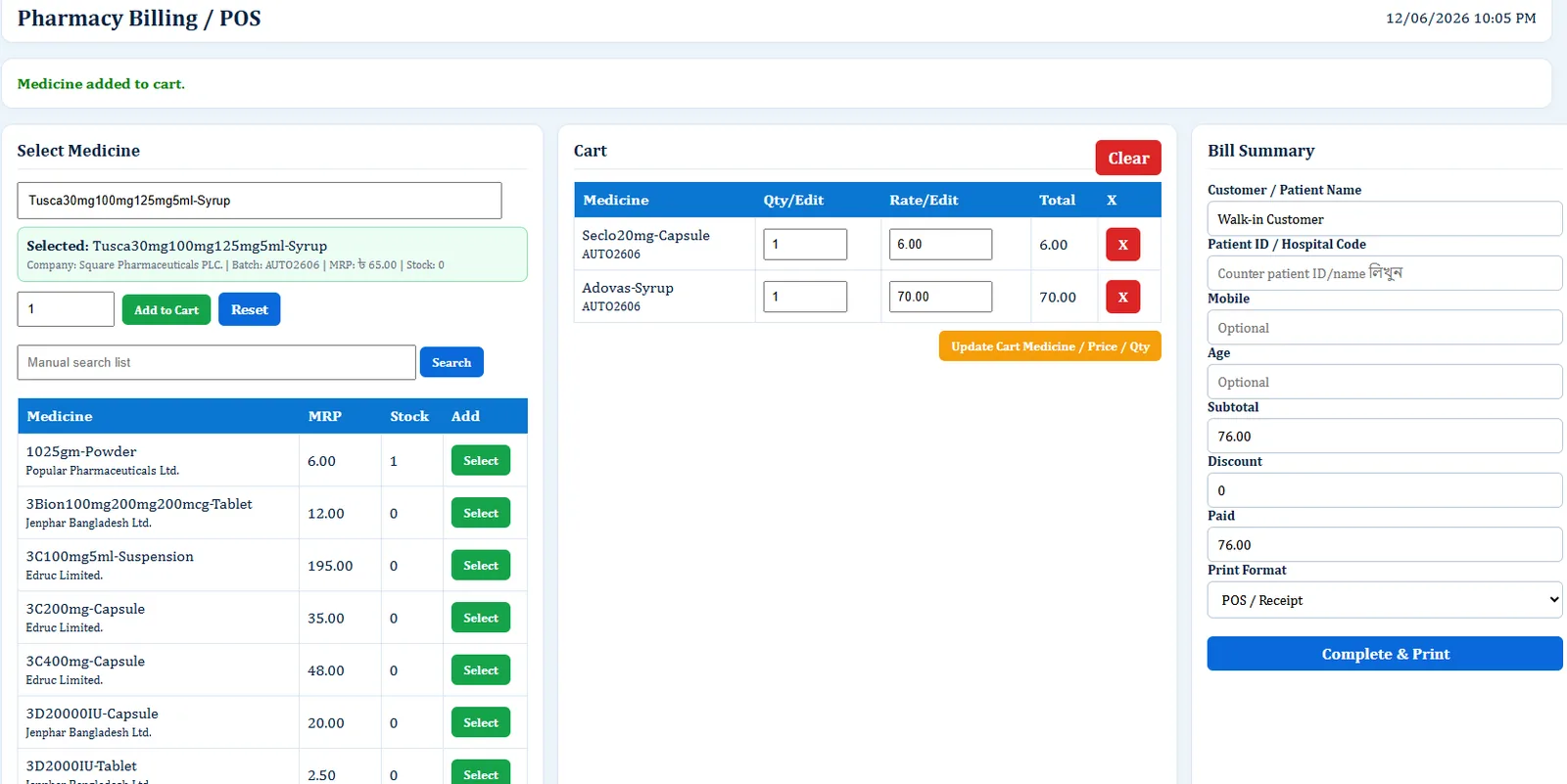1567x784 pixels.
Task: Clear the entire cart
Action: pos(1128,158)
